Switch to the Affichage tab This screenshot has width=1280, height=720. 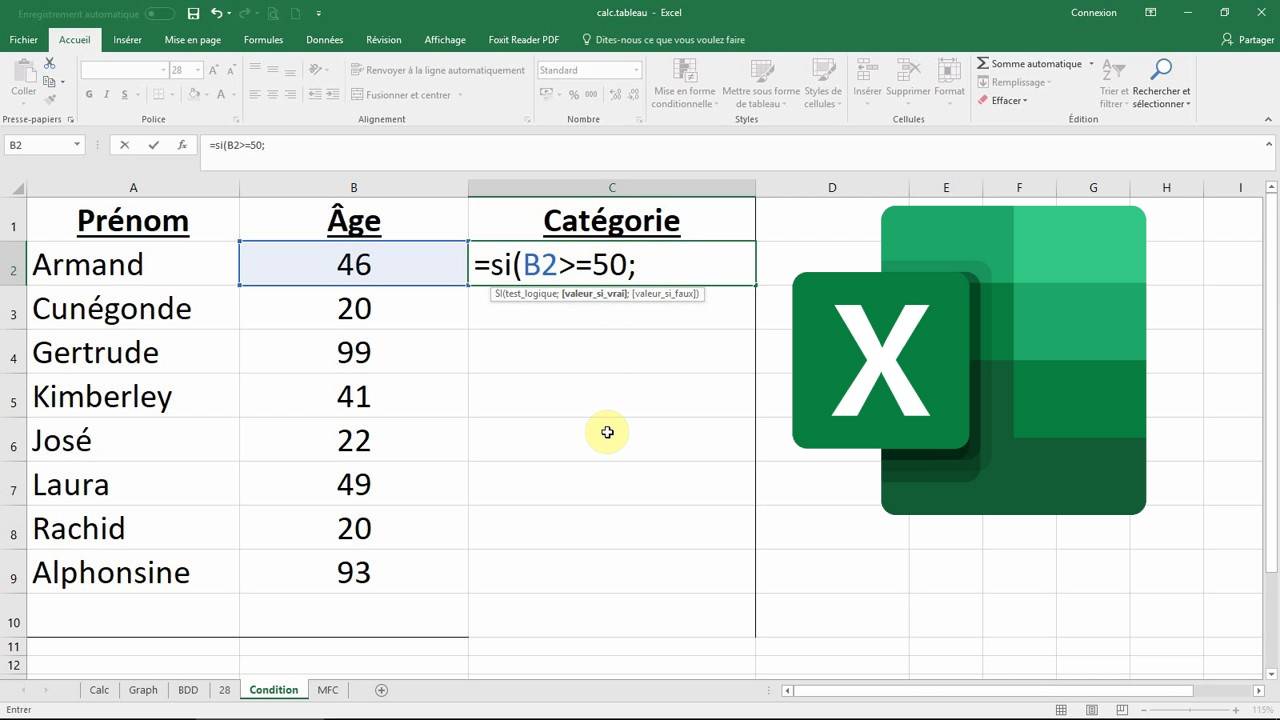(x=445, y=40)
